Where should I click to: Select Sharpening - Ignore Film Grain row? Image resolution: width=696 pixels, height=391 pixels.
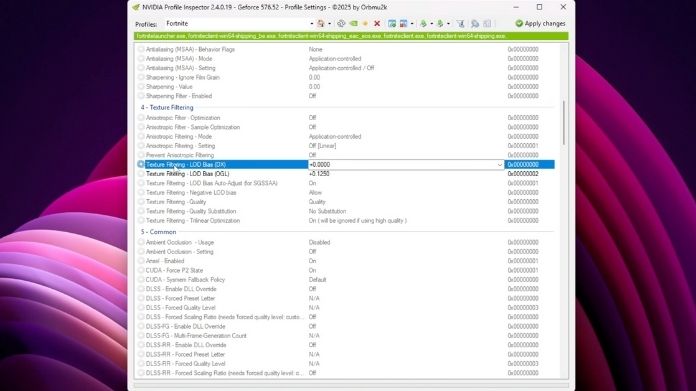(x=346, y=77)
